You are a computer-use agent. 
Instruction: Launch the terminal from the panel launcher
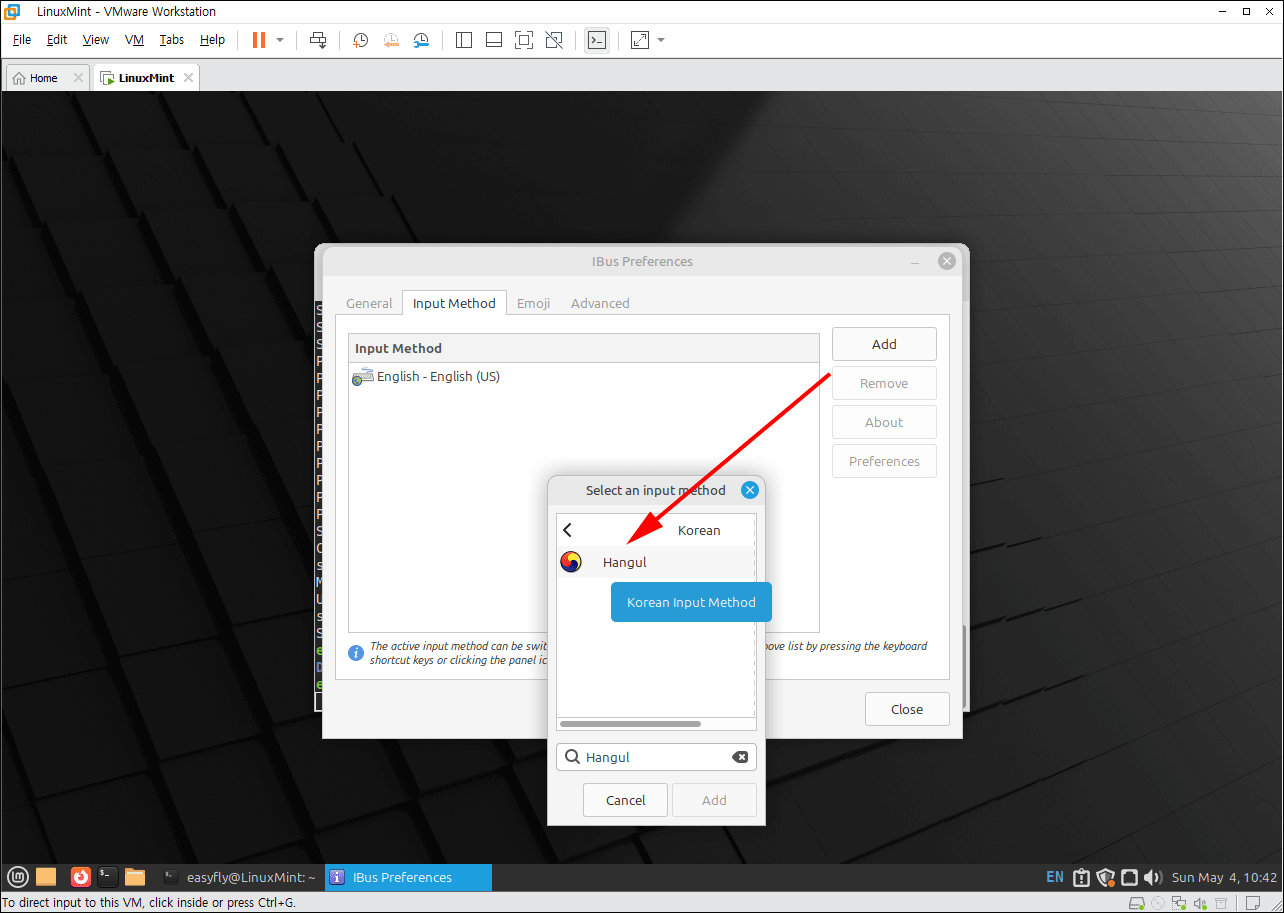tap(108, 877)
